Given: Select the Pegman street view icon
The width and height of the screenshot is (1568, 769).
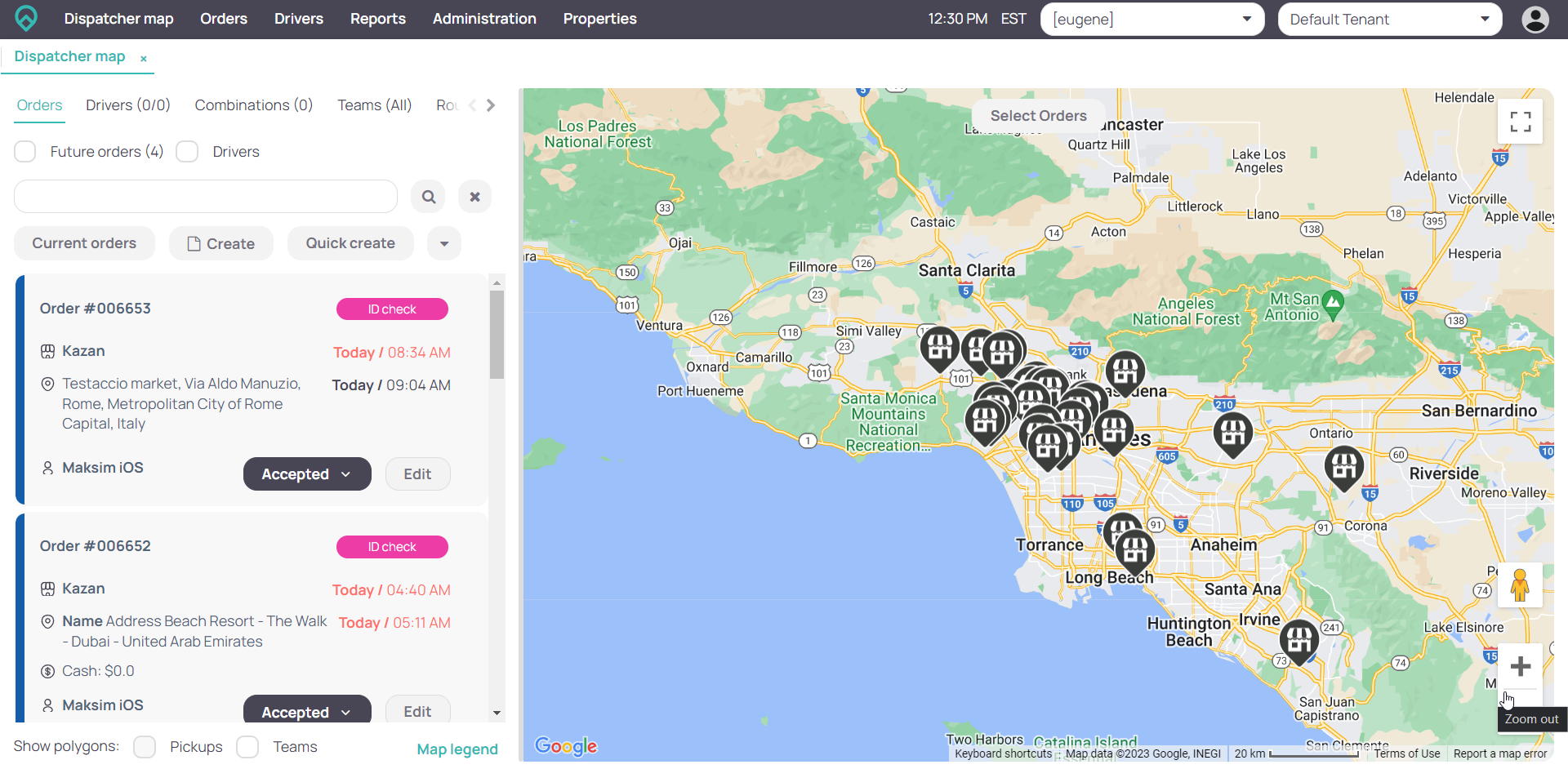Looking at the screenshot, I should click(1520, 585).
